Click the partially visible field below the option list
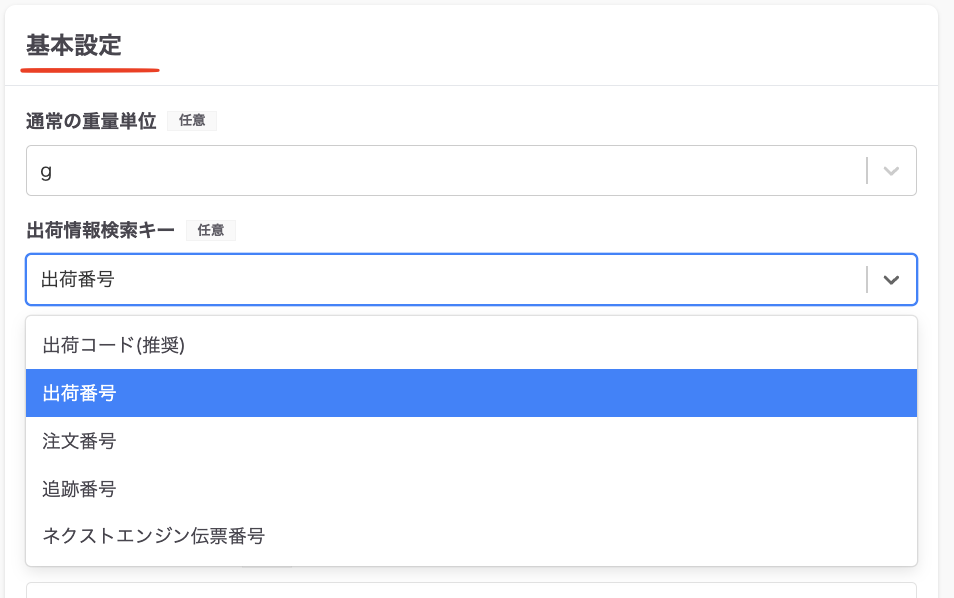Image resolution: width=954 pixels, height=598 pixels. point(470,590)
